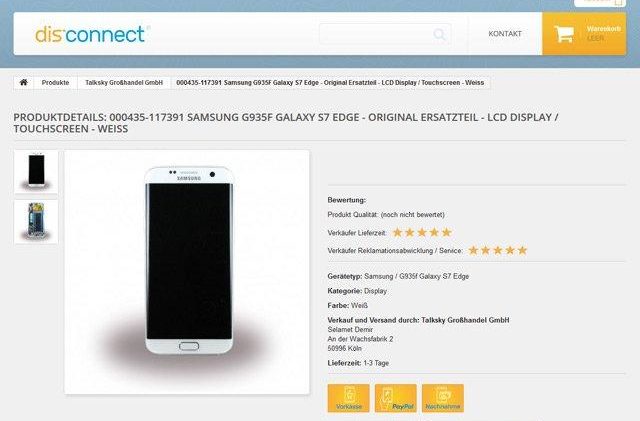640x421 pixels.
Task: Click the disconnect logo
Action: [x=92, y=34]
